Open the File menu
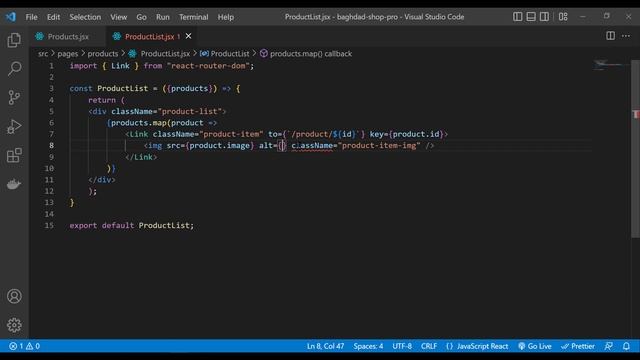The height and width of the screenshot is (360, 640). click(x=31, y=17)
